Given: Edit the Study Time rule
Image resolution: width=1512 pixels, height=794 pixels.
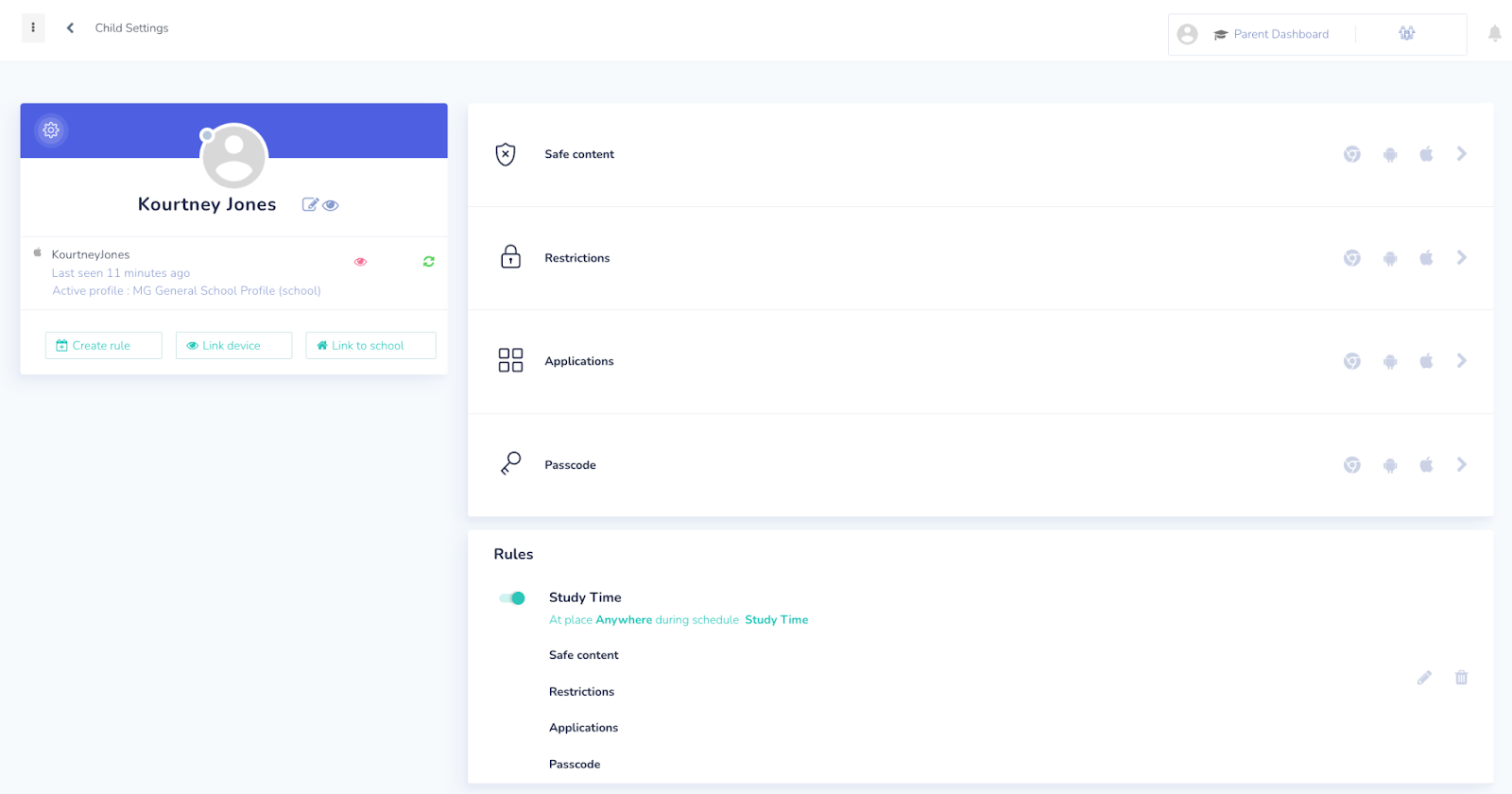Looking at the screenshot, I should coord(1424,678).
